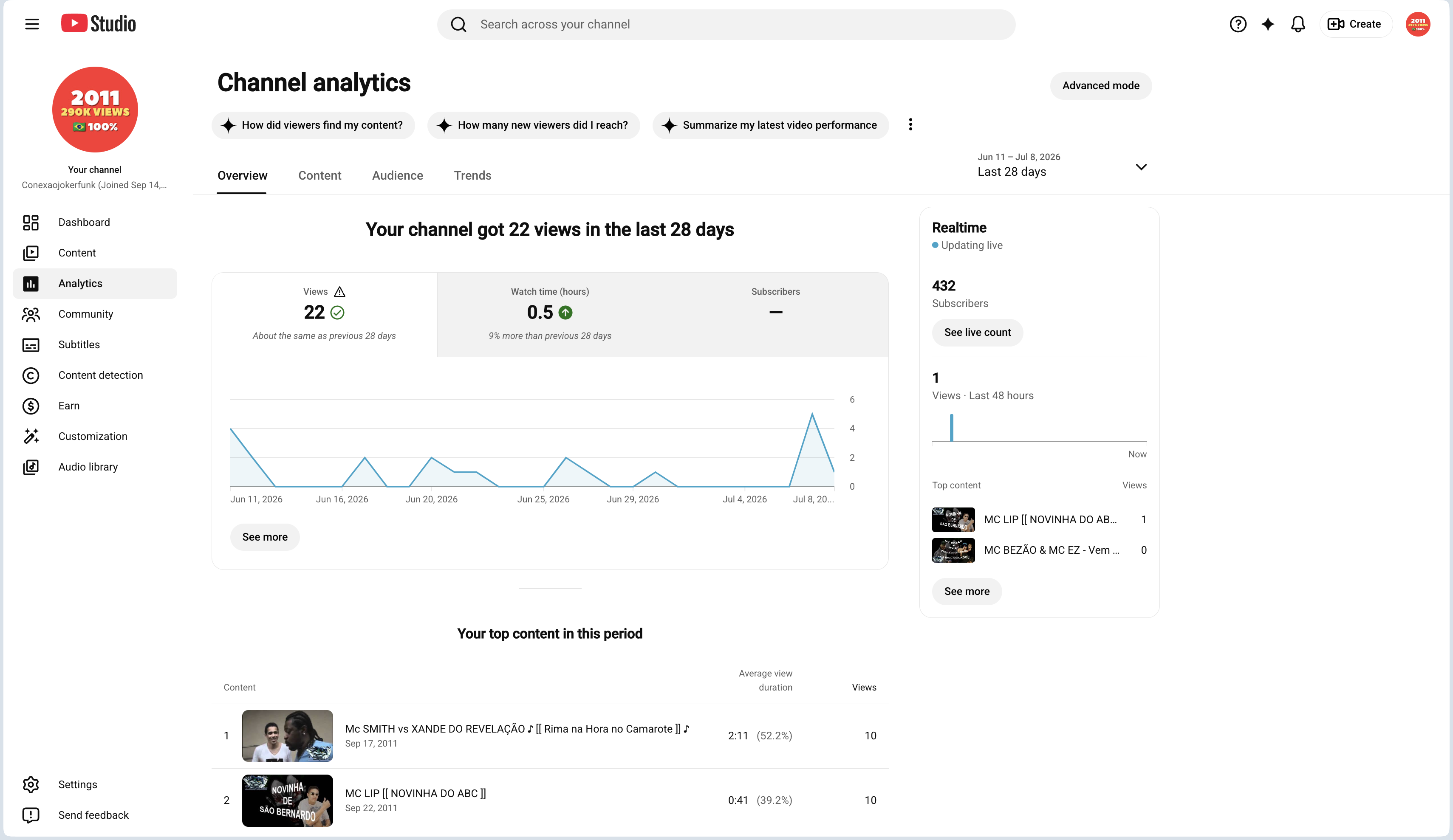This screenshot has height=840, width=1453.
Task: Click the Views warning triangle icon
Action: [x=339, y=292]
